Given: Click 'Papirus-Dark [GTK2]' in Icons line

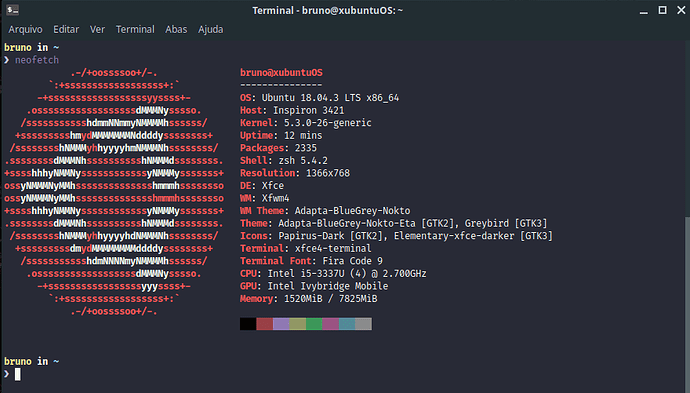Looking at the screenshot, I should click(333, 236).
